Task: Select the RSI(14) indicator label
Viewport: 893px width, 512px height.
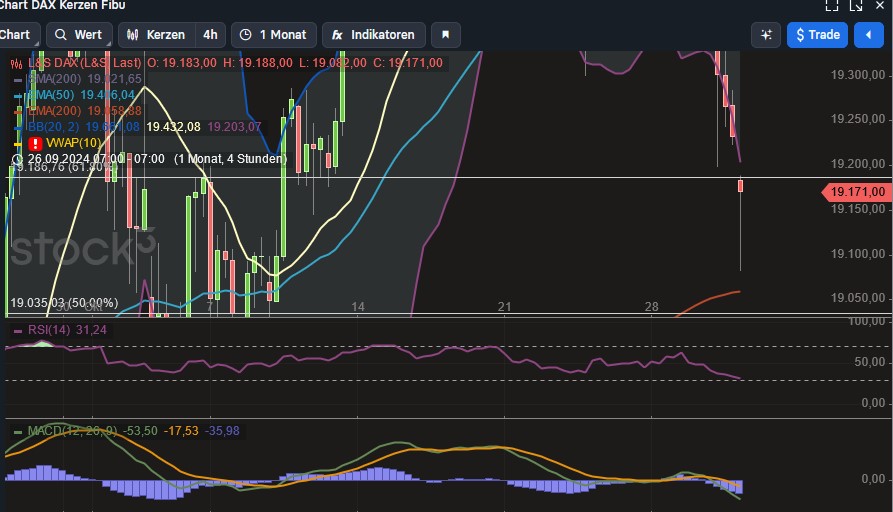Action: pos(48,330)
